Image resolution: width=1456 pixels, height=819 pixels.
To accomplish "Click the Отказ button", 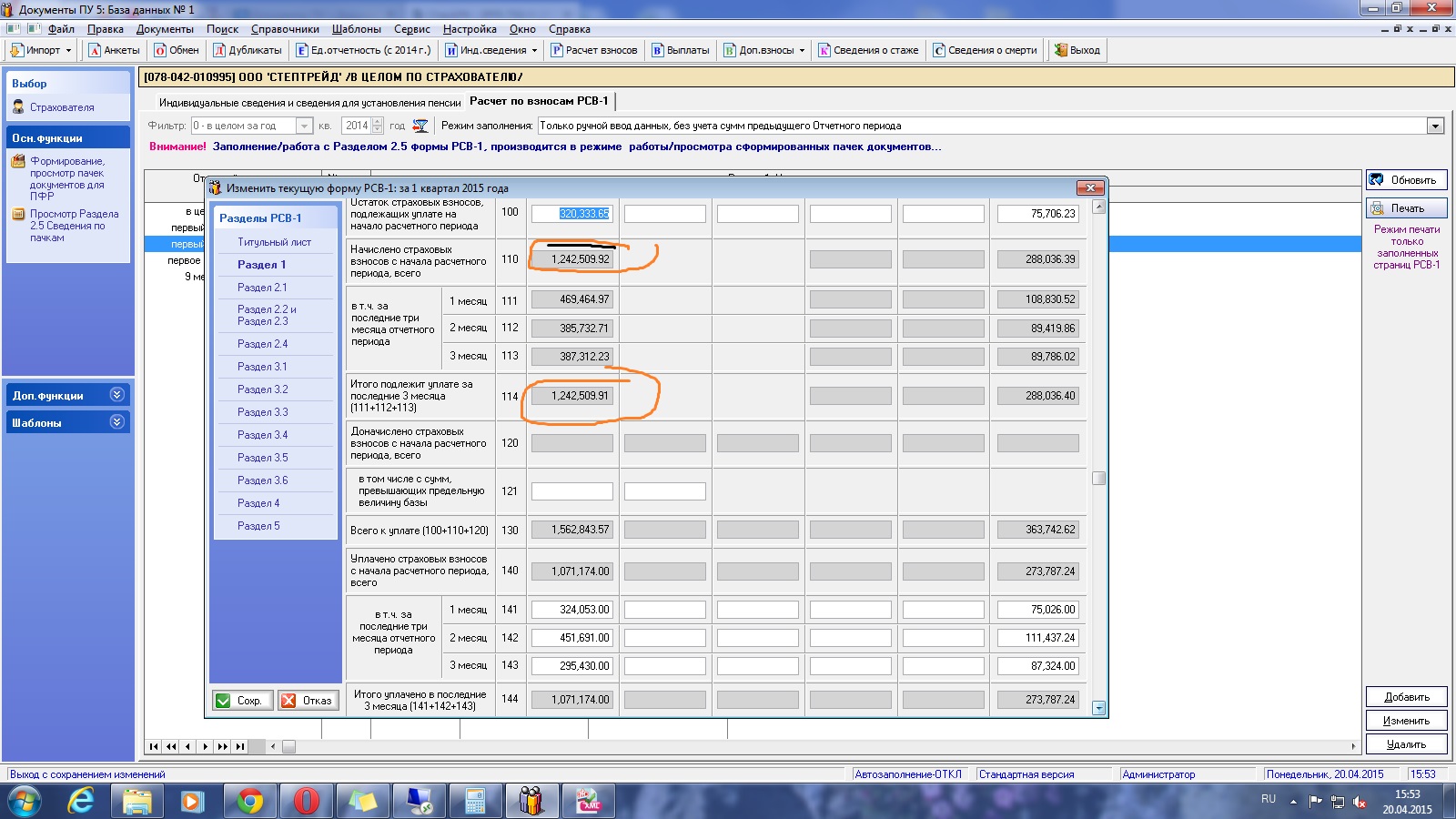I will [x=308, y=701].
